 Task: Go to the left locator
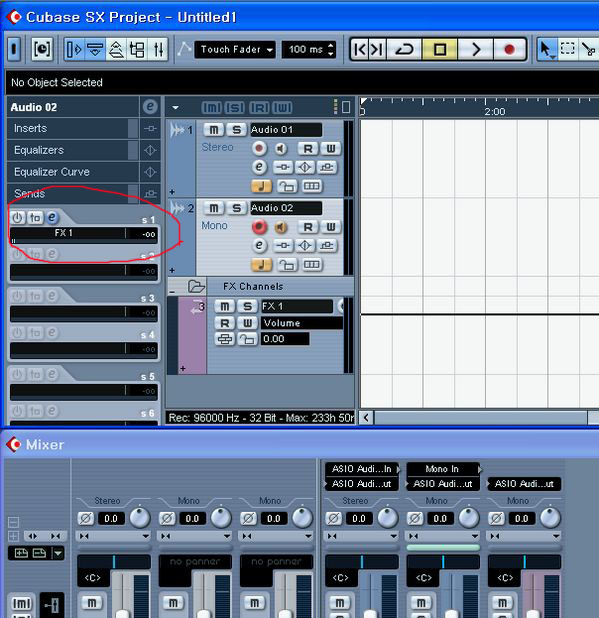pos(359,50)
